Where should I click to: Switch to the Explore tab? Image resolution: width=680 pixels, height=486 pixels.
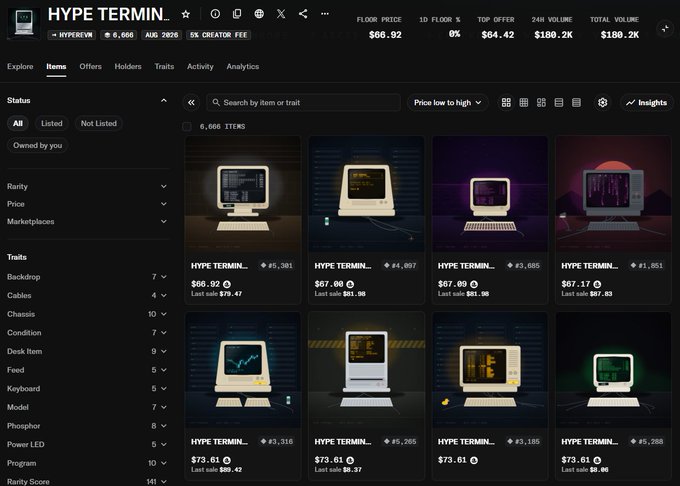[x=20, y=66]
